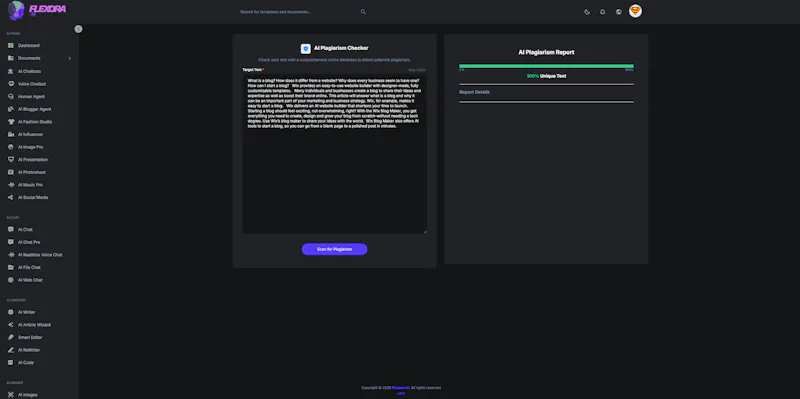Click inside the Target Text area
The image size is (800, 399).
tap(334, 154)
